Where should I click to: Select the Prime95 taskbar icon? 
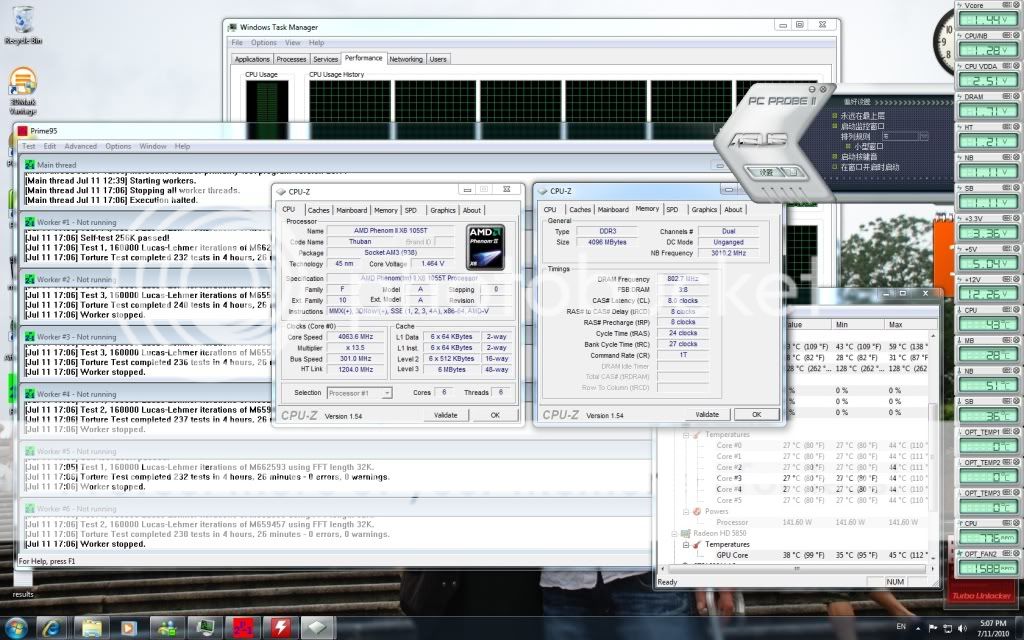(243, 628)
